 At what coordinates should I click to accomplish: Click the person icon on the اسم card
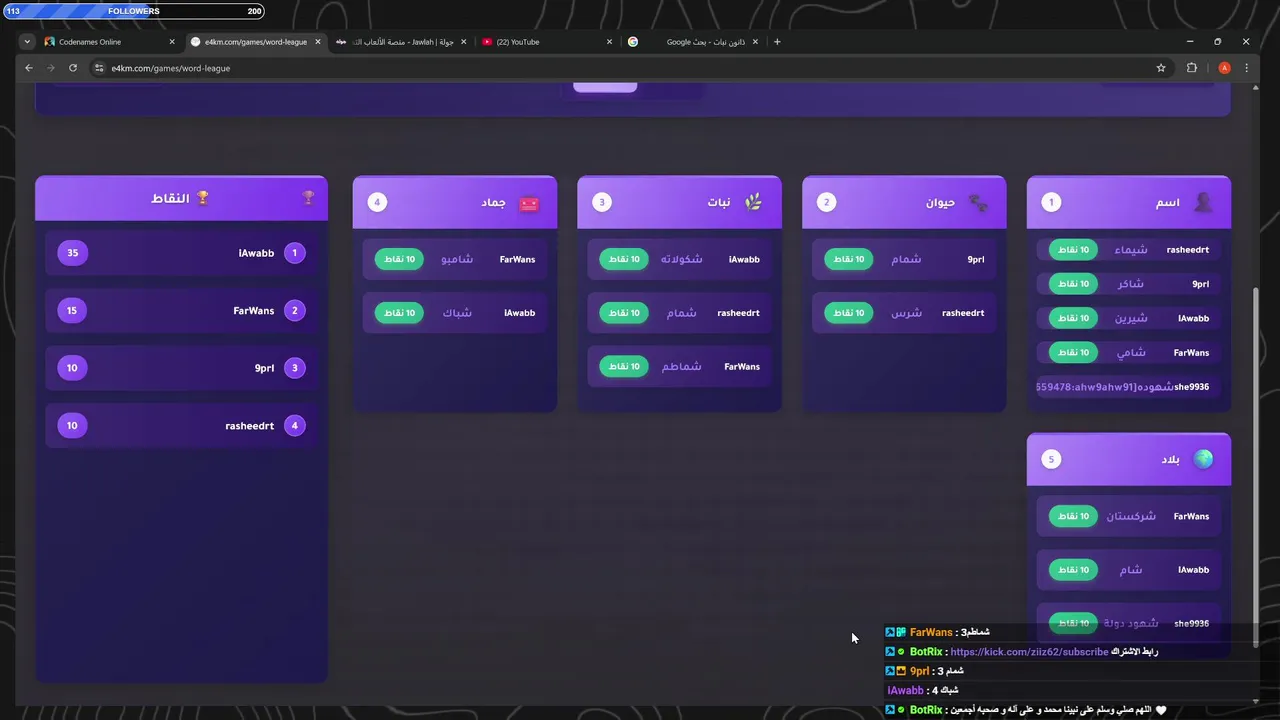point(1203,202)
